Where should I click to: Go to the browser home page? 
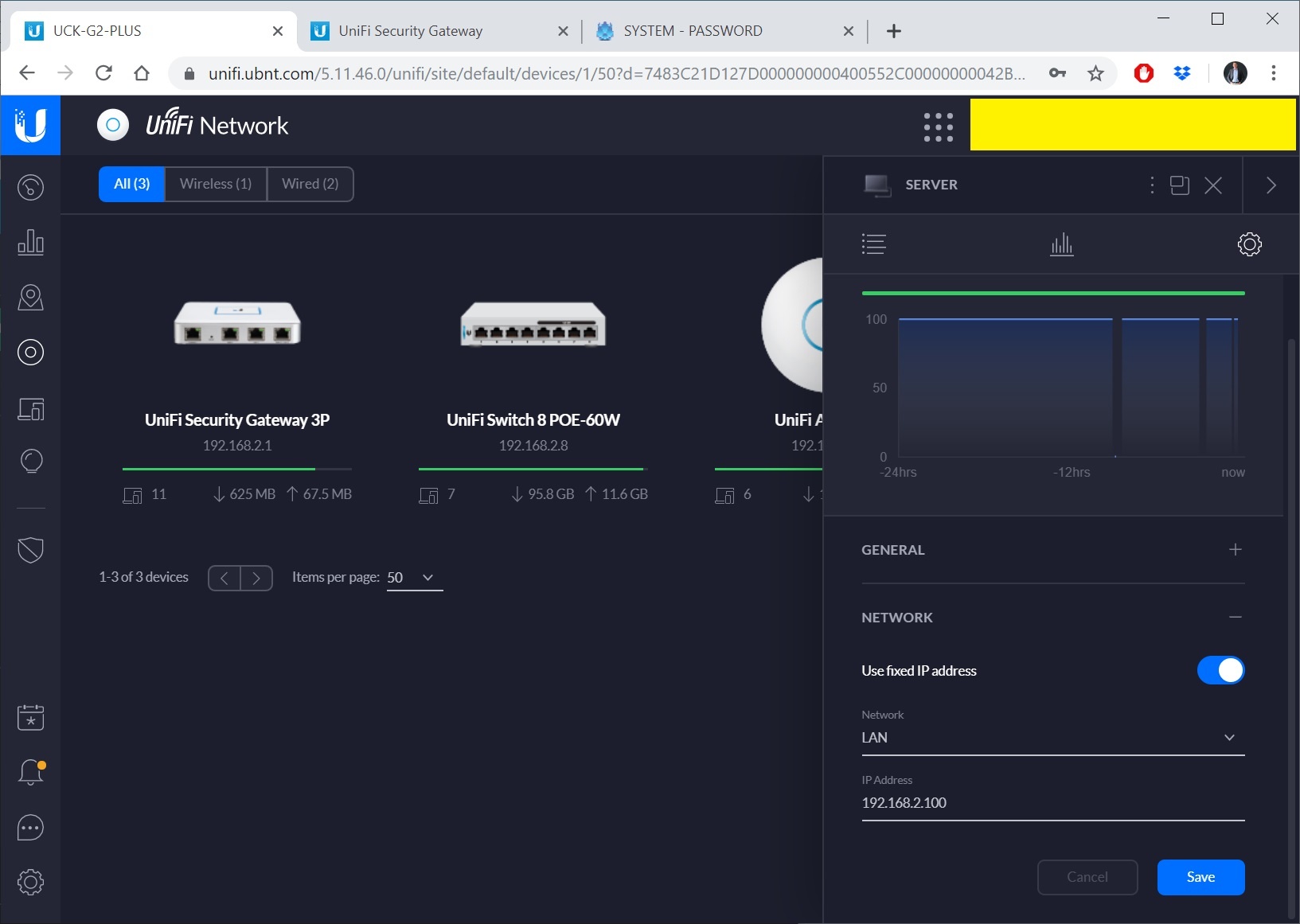click(x=142, y=73)
